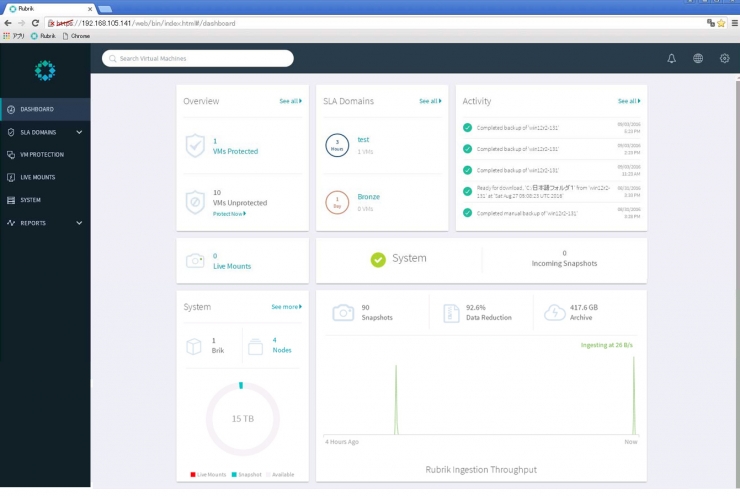This screenshot has height=496, width=740.
Task: Expand the SLA Domains sidebar menu
Action: (79, 132)
